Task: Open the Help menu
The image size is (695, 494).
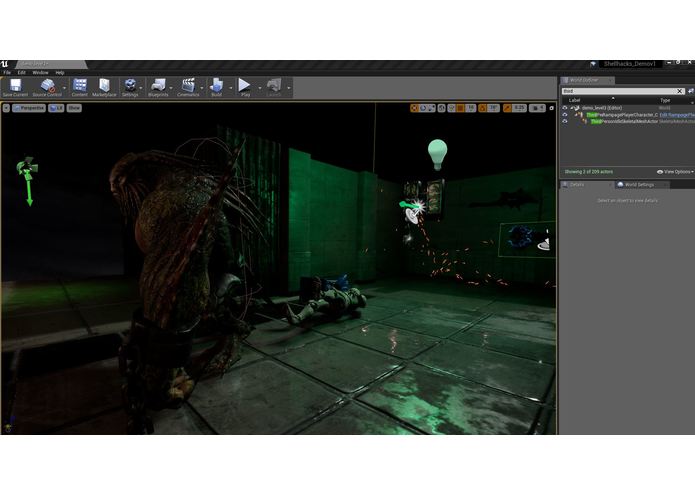Action: point(60,73)
